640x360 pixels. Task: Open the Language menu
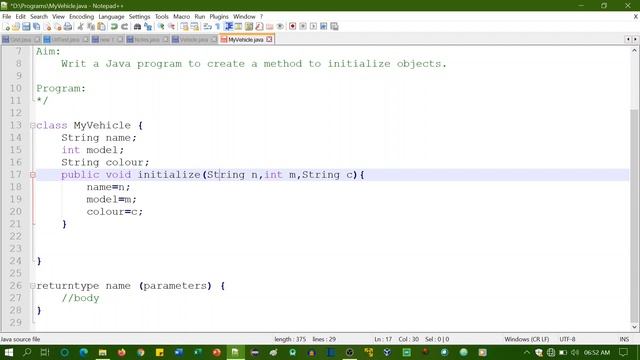111,17
